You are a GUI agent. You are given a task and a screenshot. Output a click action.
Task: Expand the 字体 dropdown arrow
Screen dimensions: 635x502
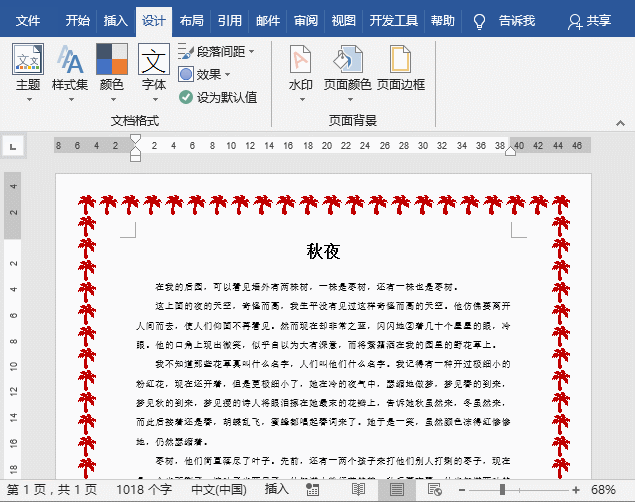pyautogui.click(x=155, y=100)
